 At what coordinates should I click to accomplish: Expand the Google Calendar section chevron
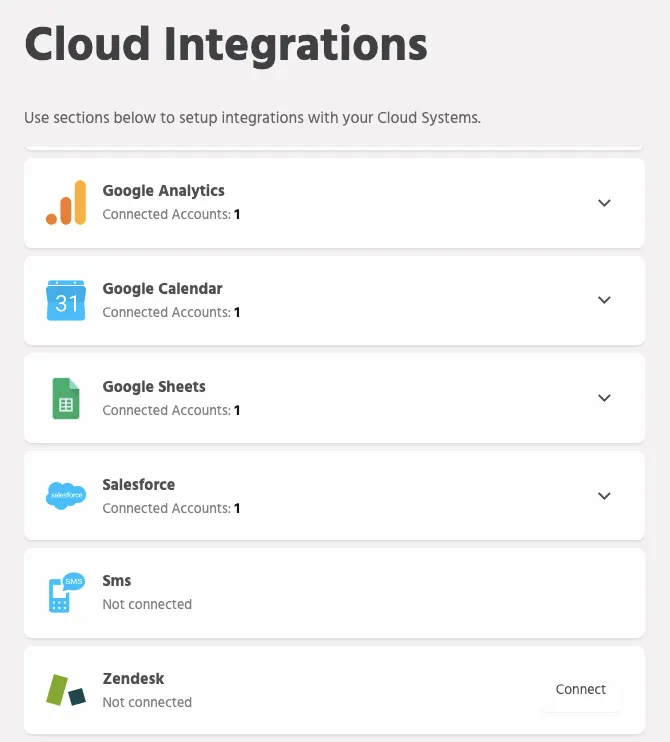pos(604,300)
